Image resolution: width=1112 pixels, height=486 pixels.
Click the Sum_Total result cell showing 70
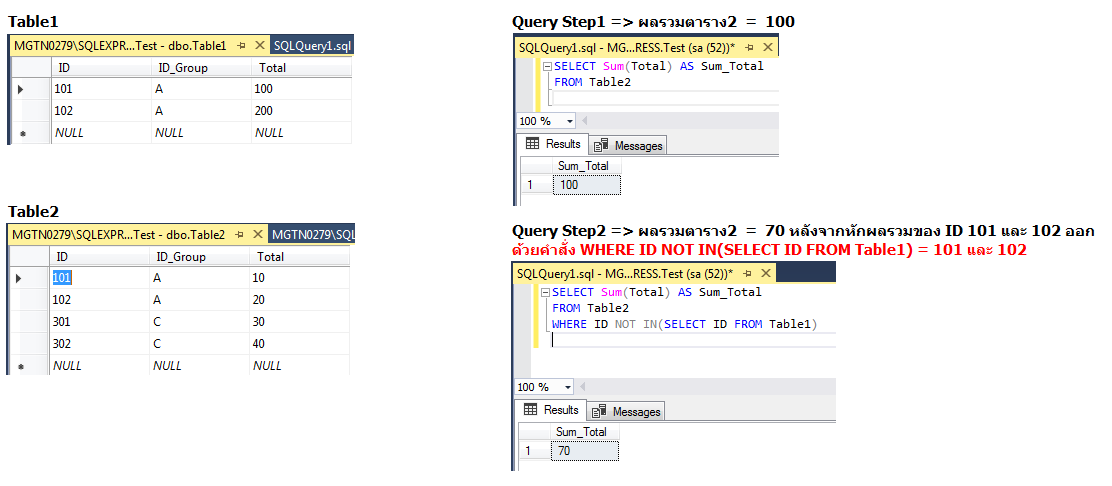(x=584, y=451)
